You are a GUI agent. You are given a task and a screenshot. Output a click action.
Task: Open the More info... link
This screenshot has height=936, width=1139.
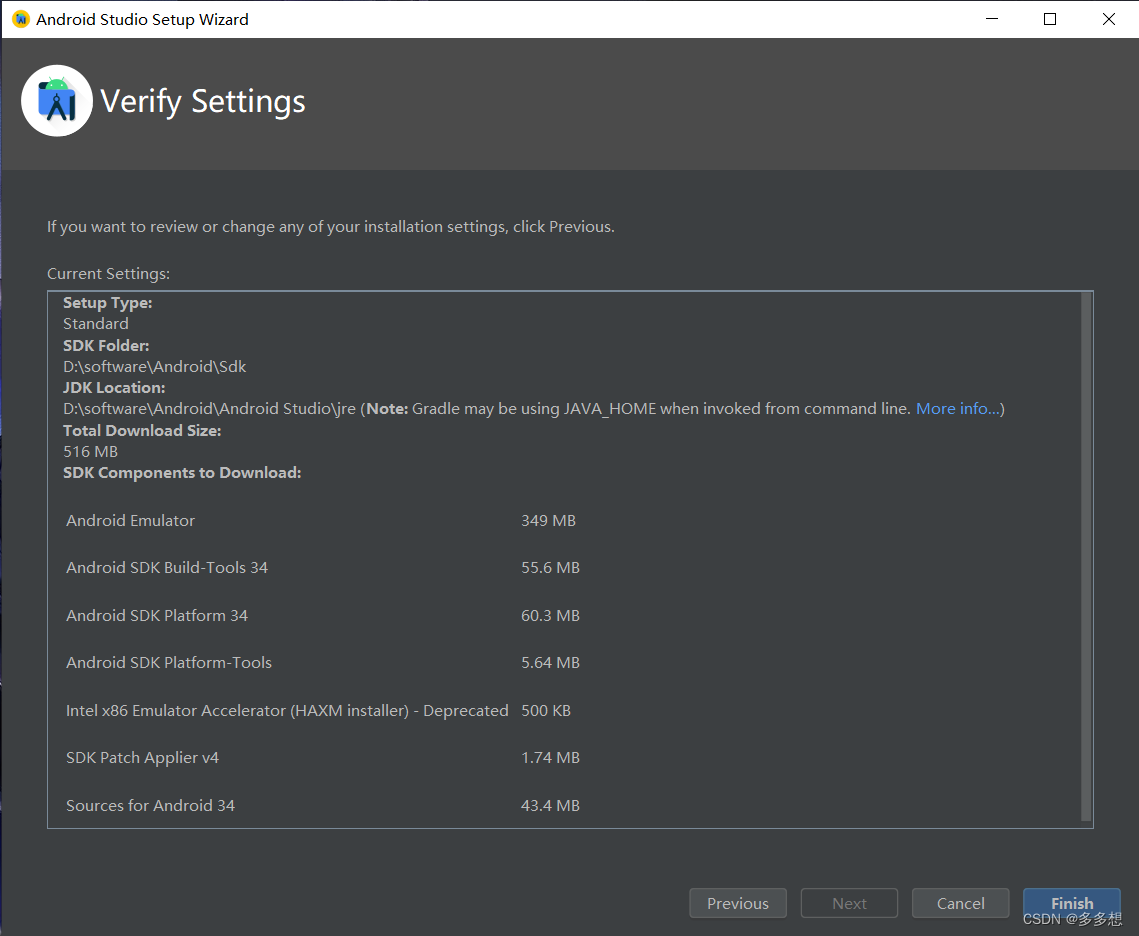(x=957, y=409)
